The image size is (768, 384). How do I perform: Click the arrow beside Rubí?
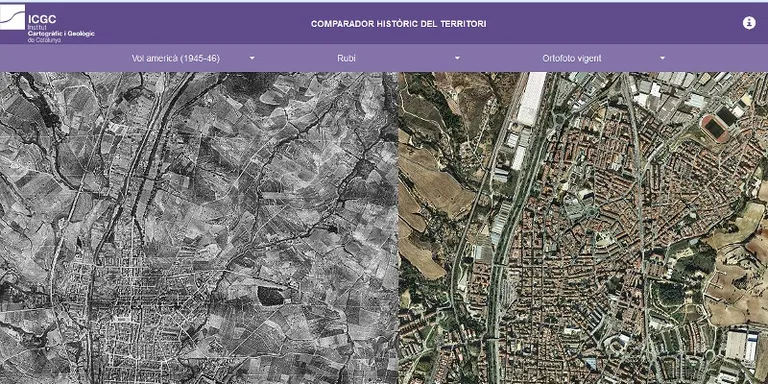tap(457, 58)
